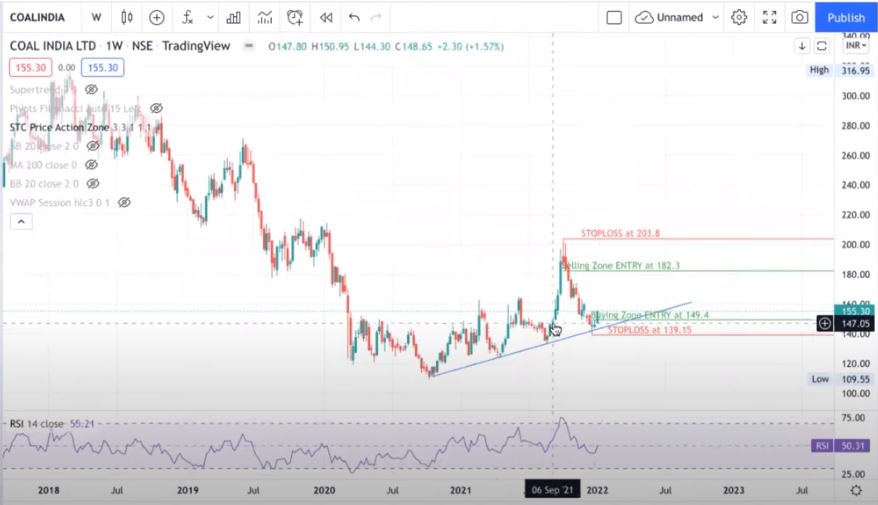The width and height of the screenshot is (878, 505).
Task: Open the candlestick chart style selector
Action: [126, 17]
